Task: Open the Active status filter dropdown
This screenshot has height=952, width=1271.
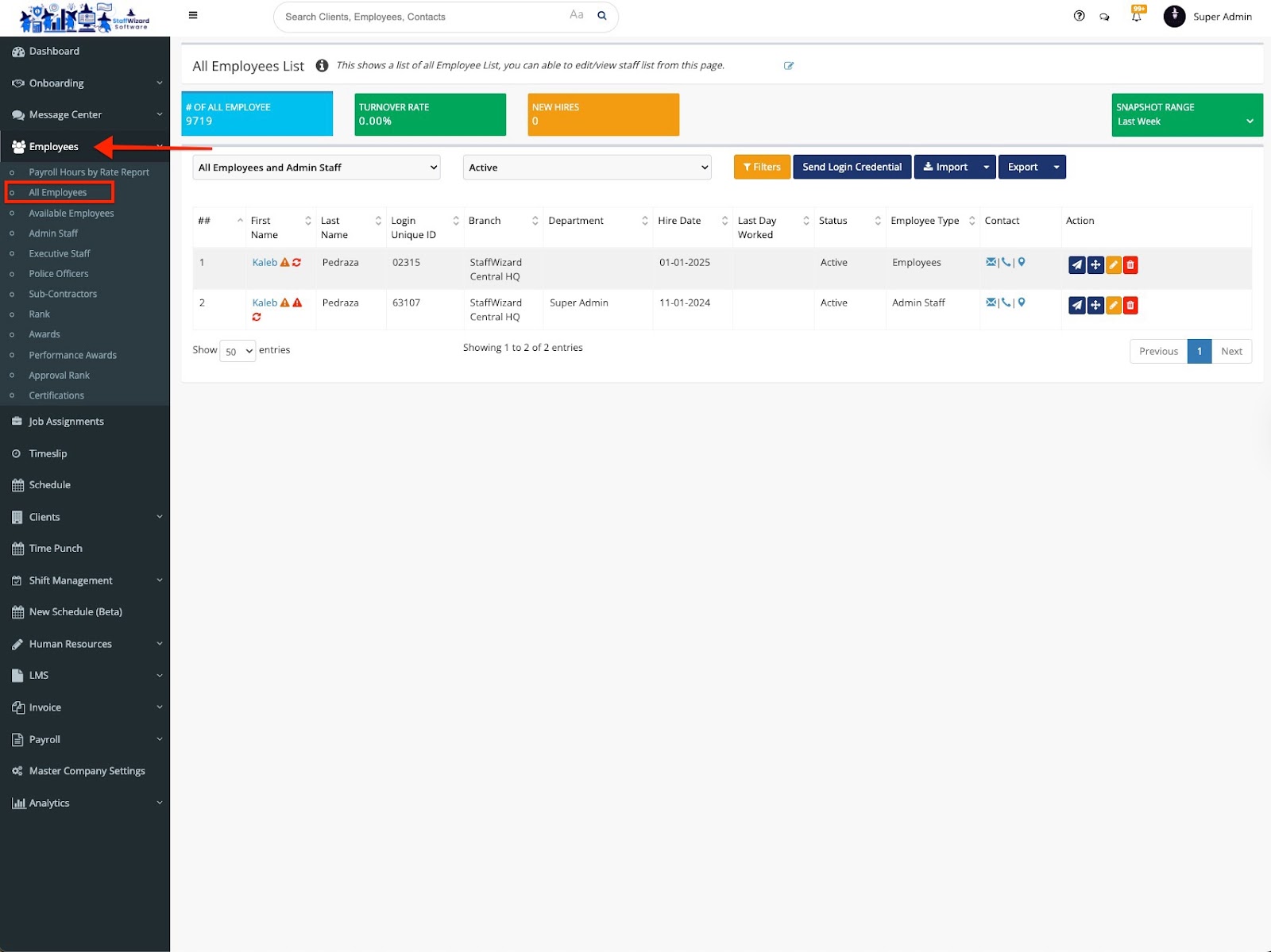Action: (x=587, y=168)
